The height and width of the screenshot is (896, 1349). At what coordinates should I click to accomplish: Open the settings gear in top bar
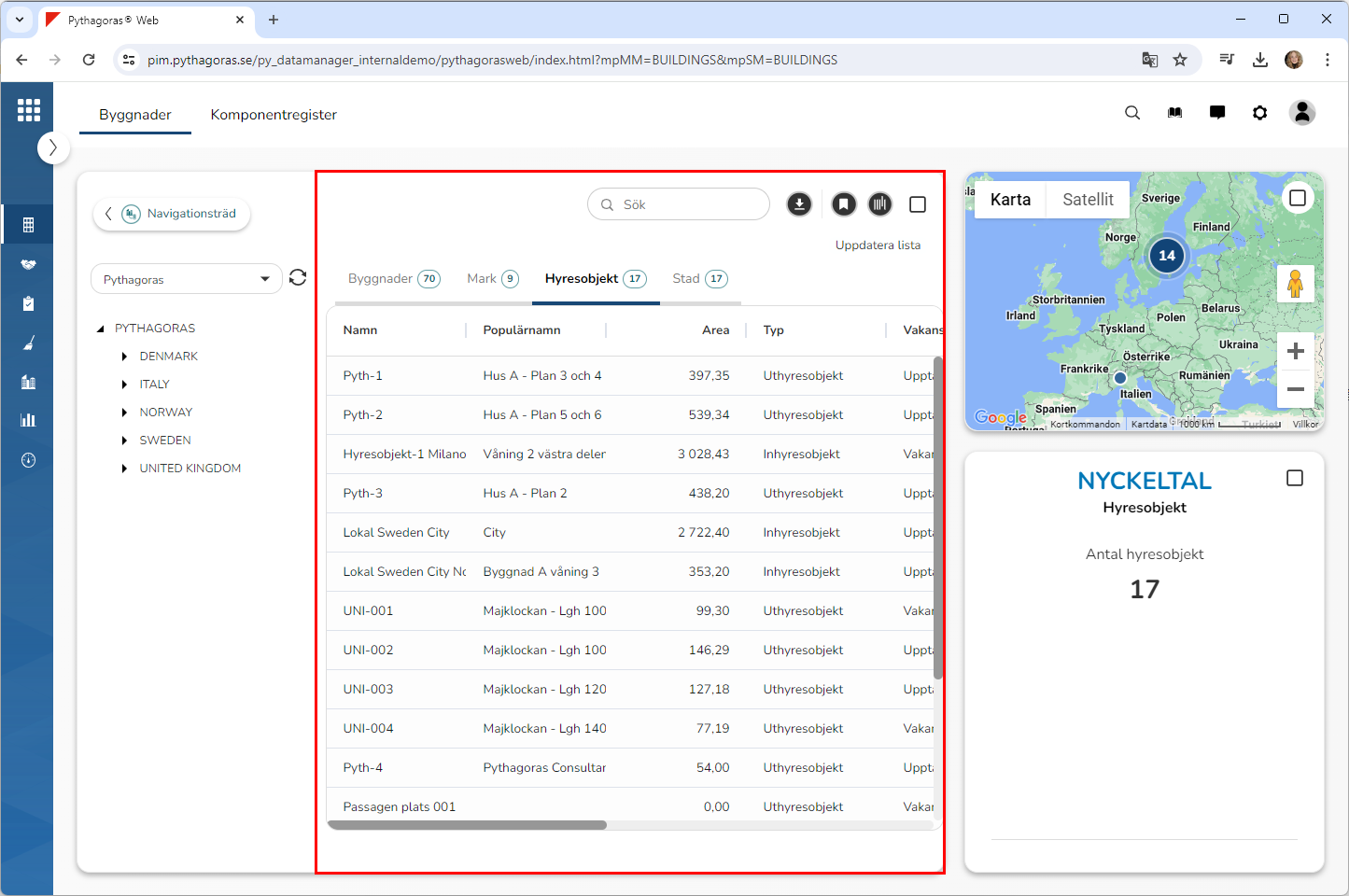pos(1259,113)
